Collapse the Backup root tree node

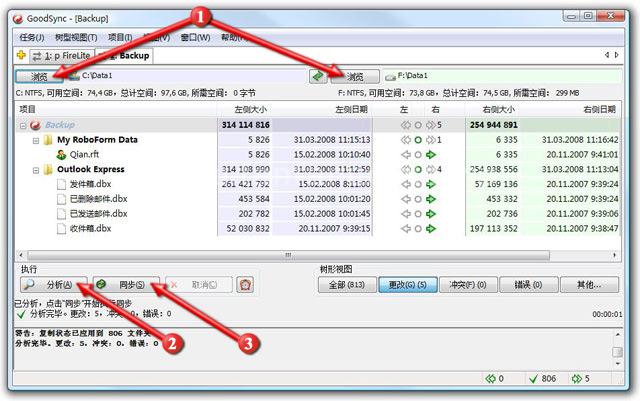click(x=23, y=125)
